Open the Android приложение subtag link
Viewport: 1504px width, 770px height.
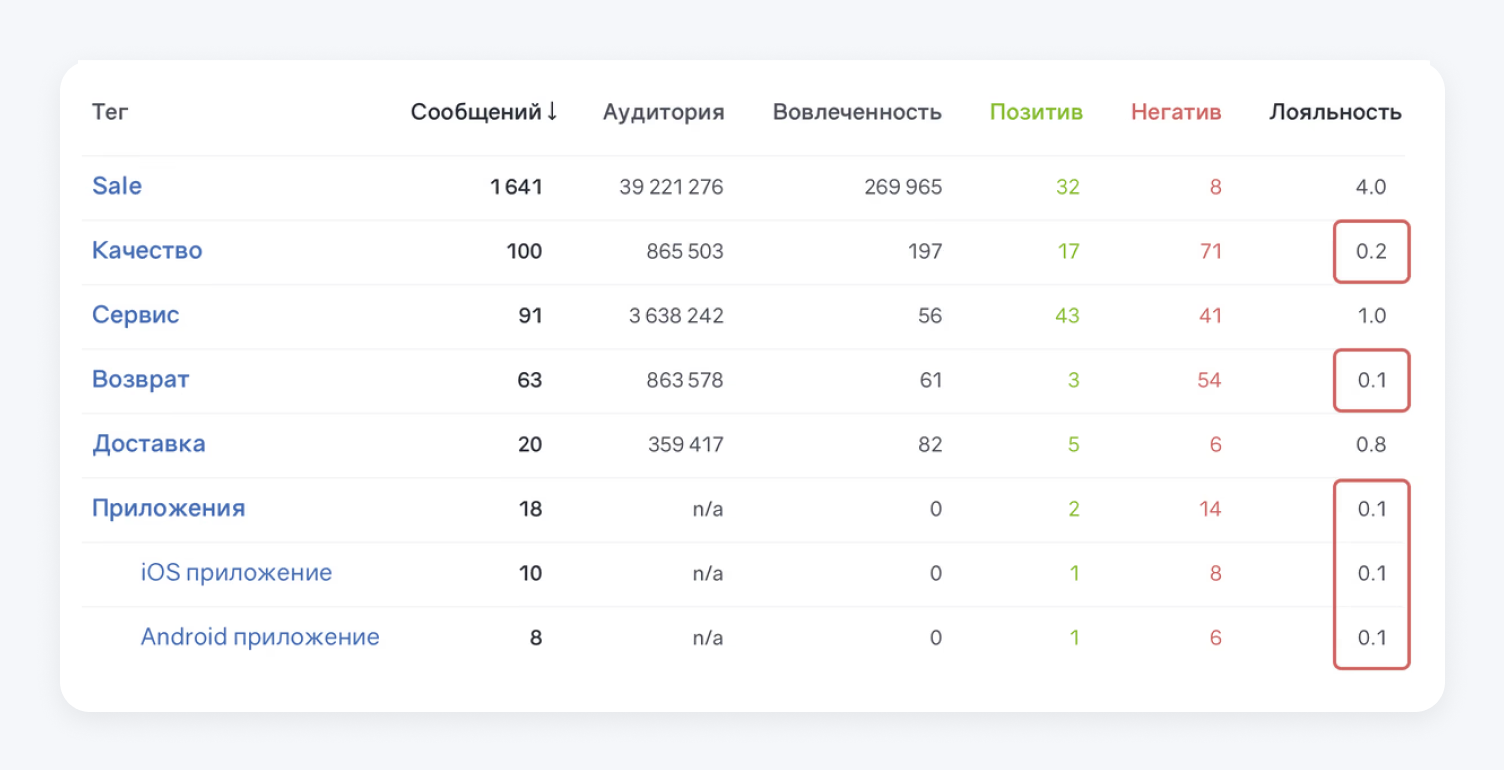pyautogui.click(x=260, y=637)
